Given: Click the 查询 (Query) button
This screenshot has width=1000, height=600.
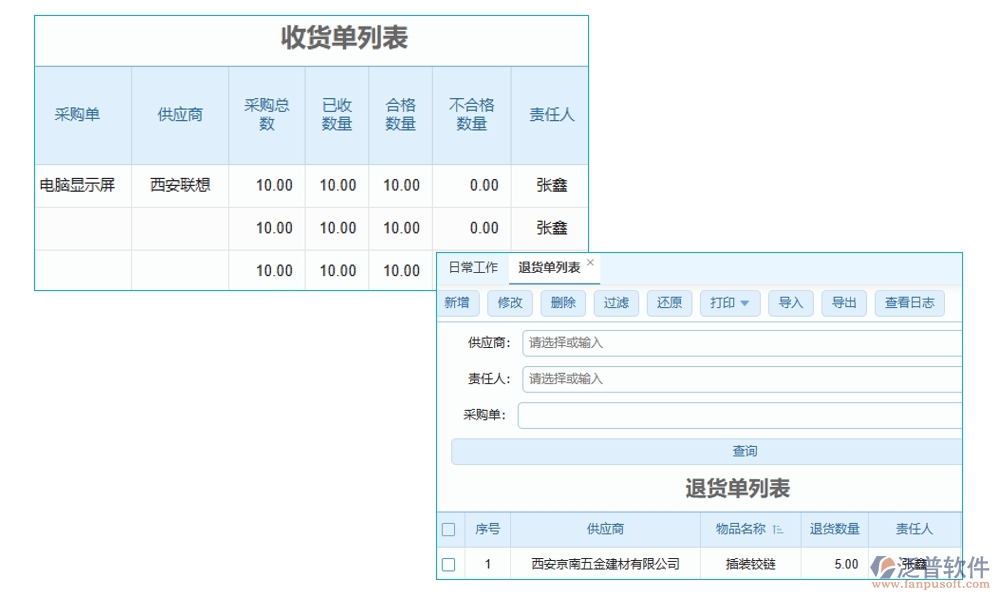Looking at the screenshot, I should point(744,450).
